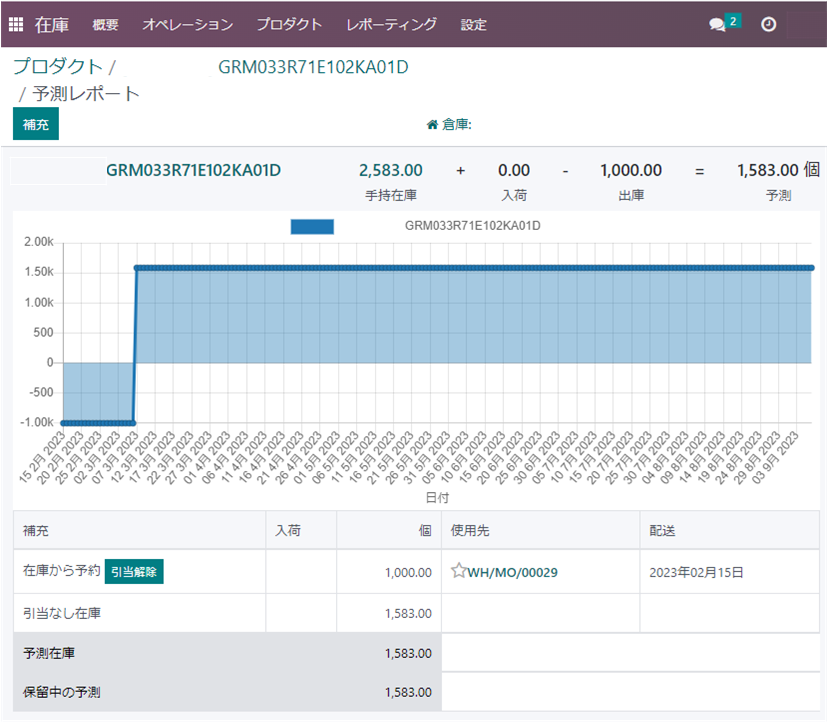Screen dimensions: 828x722
Task: Expand the レポーティング menu
Action: 391,24
